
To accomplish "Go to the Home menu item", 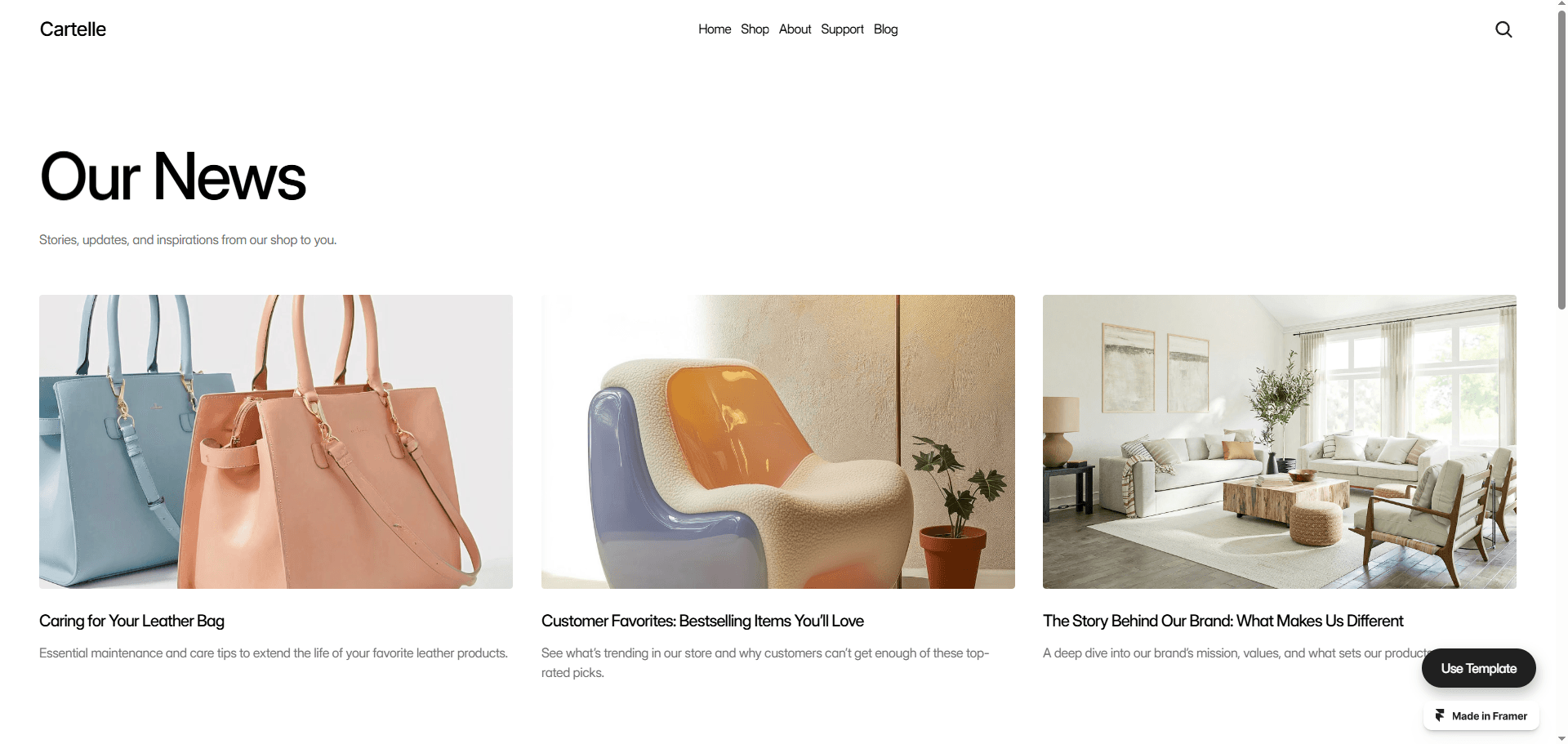I will (x=715, y=29).
